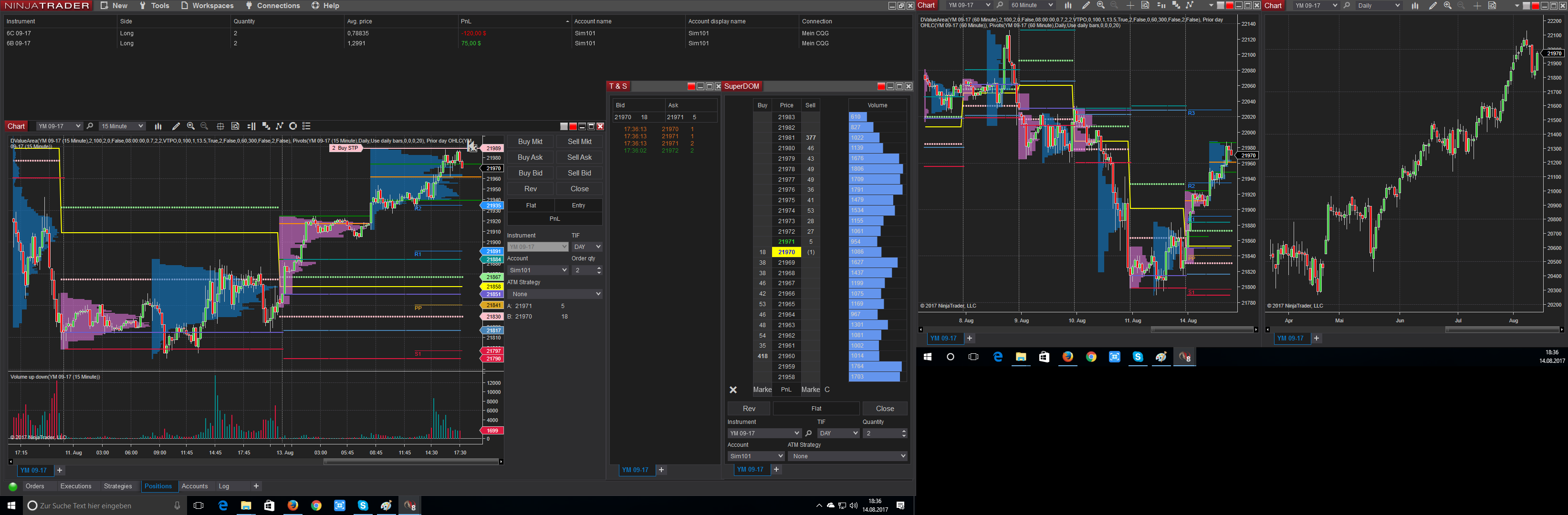Click the red link color button on T&S window
This screenshot has height=515, width=1568.
point(691,86)
